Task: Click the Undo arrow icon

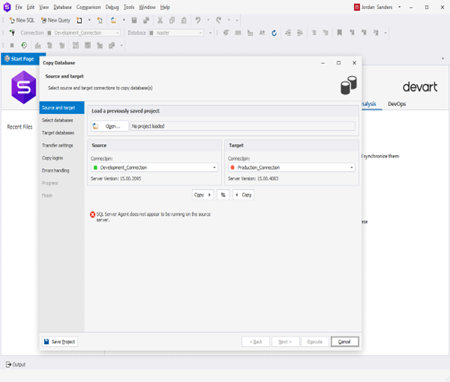Action: click(198, 20)
